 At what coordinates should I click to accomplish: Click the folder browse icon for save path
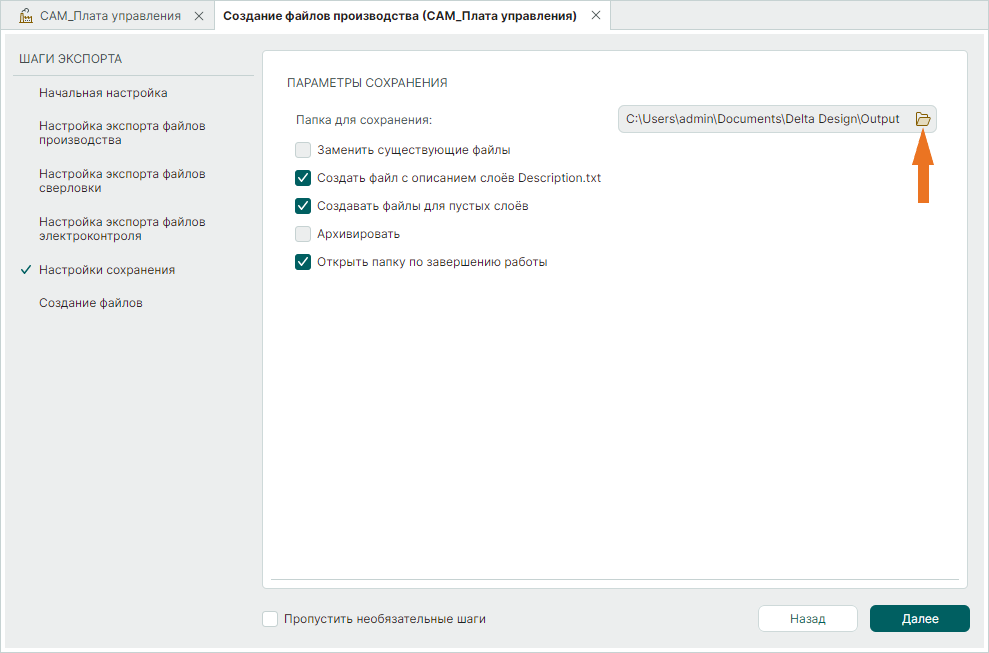point(923,119)
